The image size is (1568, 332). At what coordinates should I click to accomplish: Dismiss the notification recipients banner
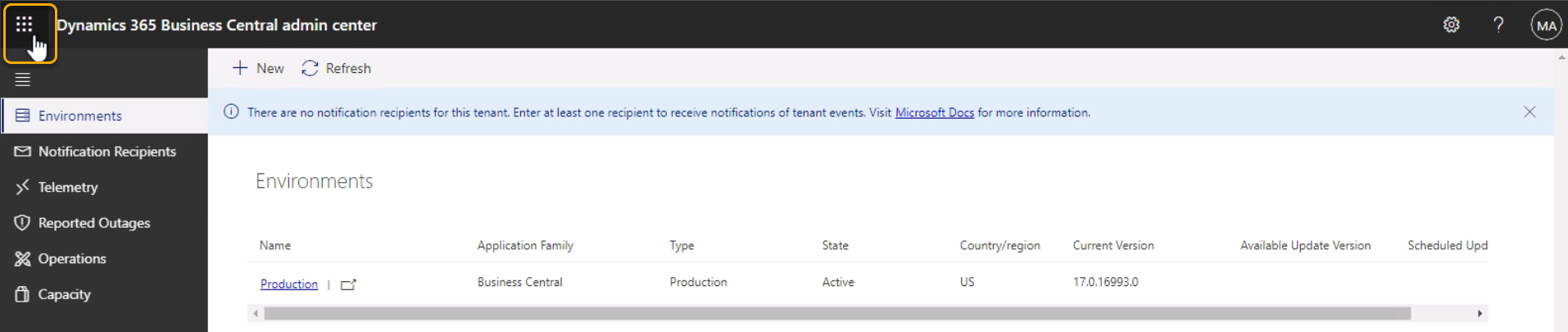(x=1529, y=112)
